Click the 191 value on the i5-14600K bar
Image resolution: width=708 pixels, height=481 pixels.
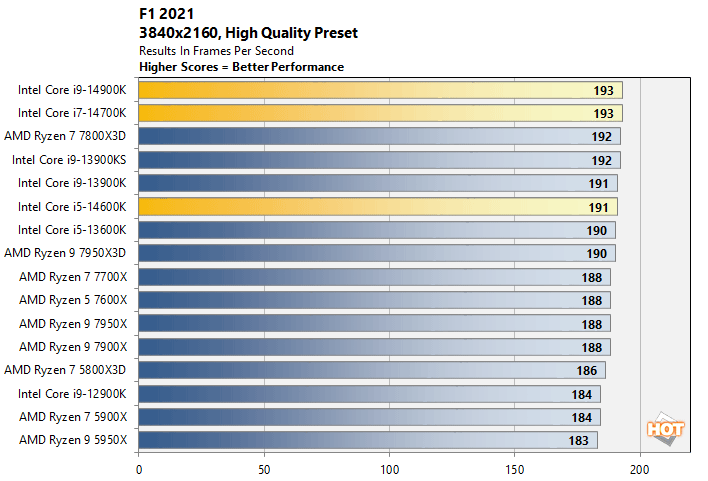point(598,208)
